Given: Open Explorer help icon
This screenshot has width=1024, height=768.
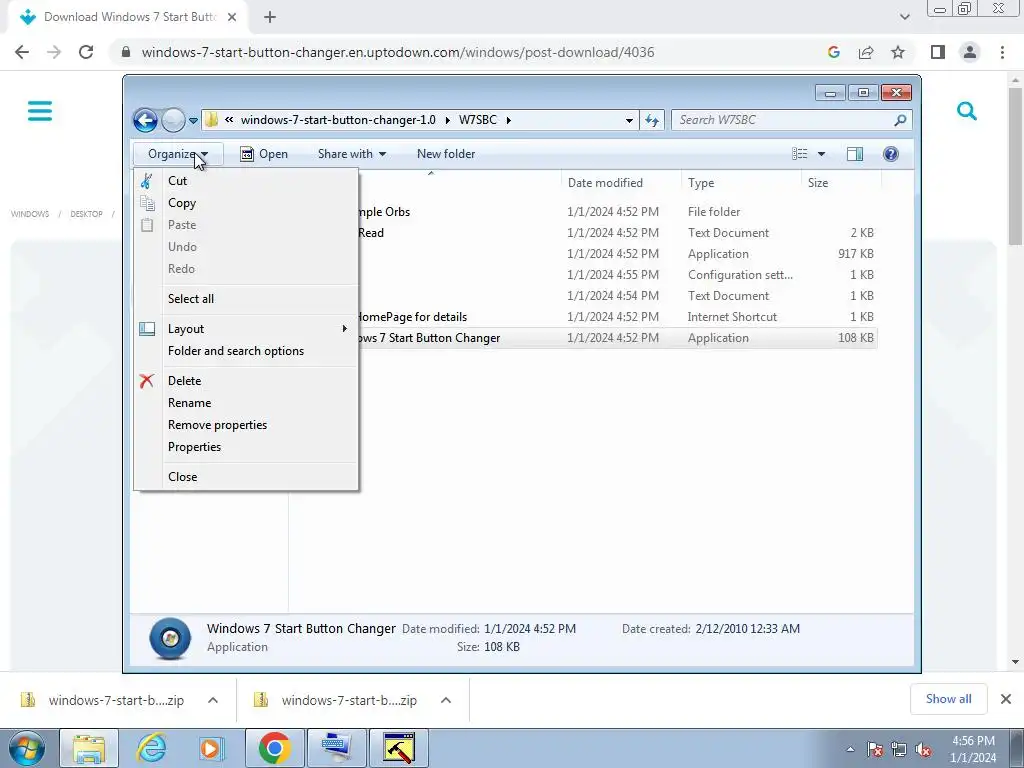Looking at the screenshot, I should pyautogui.click(x=891, y=154).
